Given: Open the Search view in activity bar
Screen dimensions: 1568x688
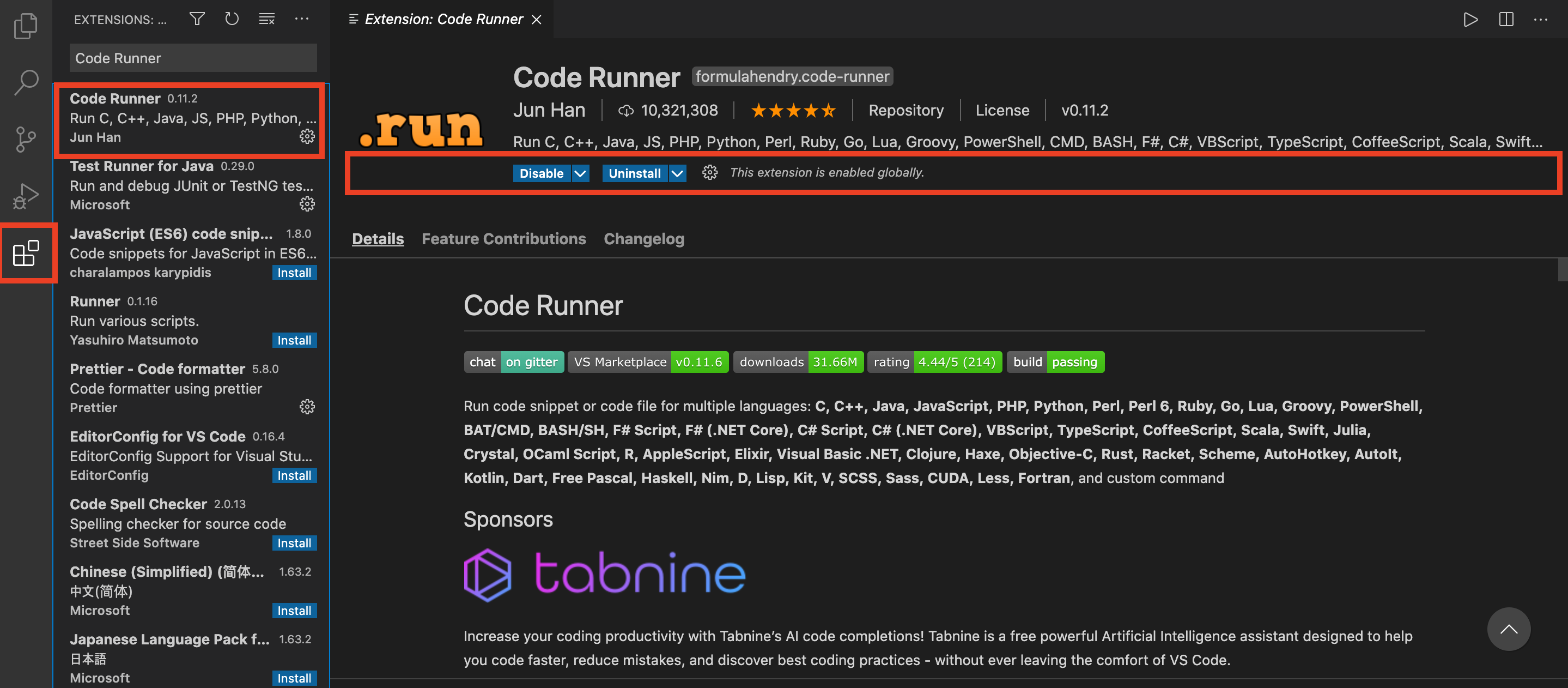Looking at the screenshot, I should (x=26, y=82).
